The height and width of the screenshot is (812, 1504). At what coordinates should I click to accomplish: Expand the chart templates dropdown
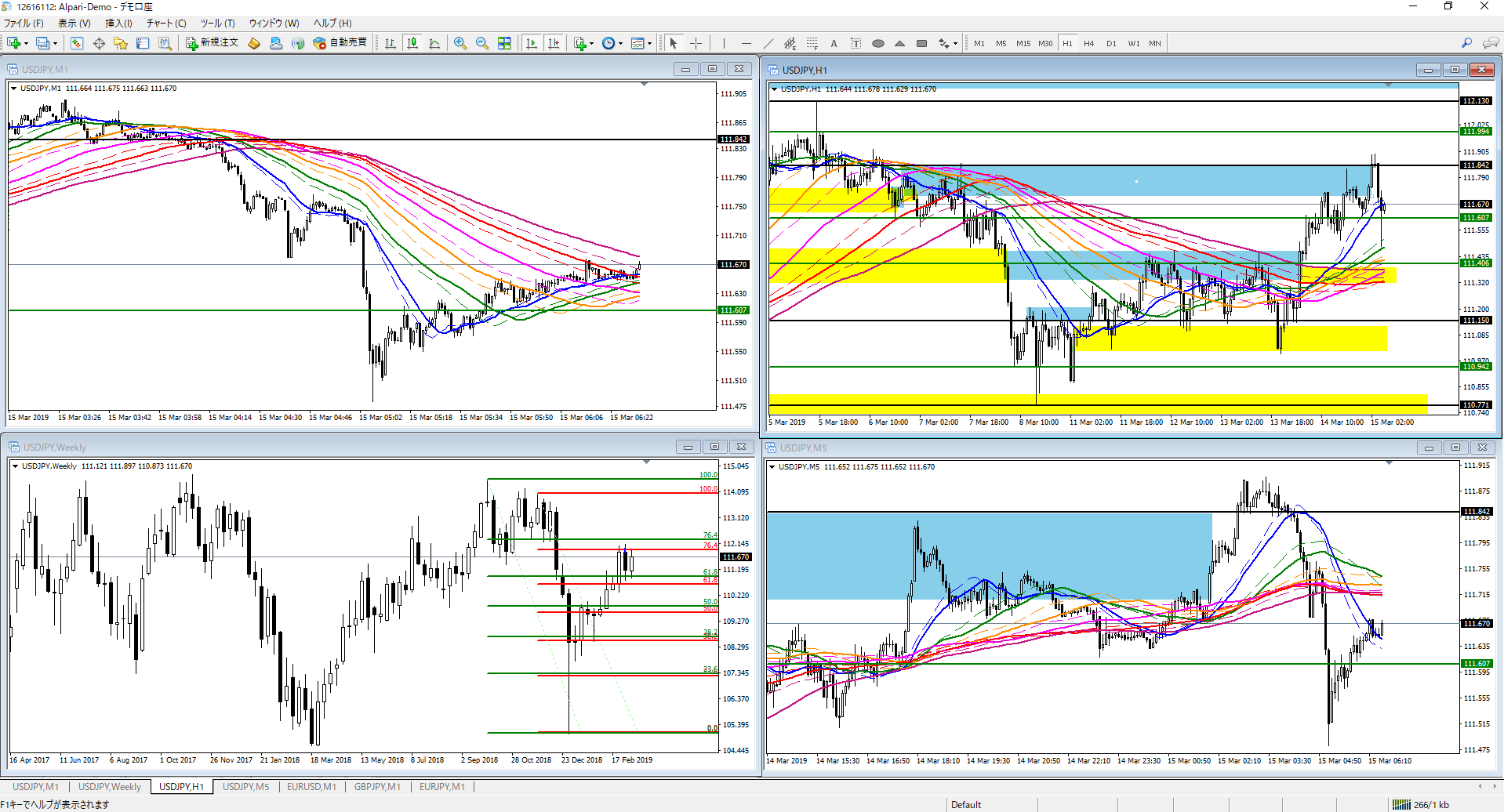[x=649, y=44]
